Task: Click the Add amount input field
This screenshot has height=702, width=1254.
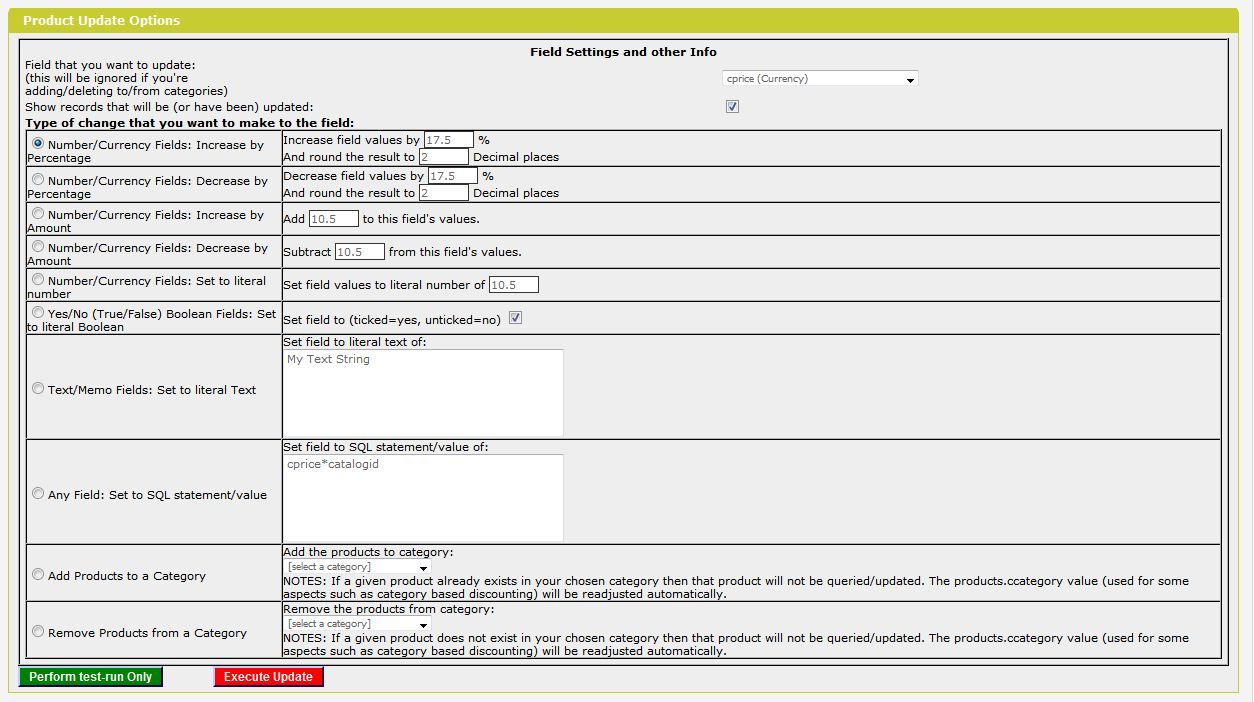Action: [334, 218]
